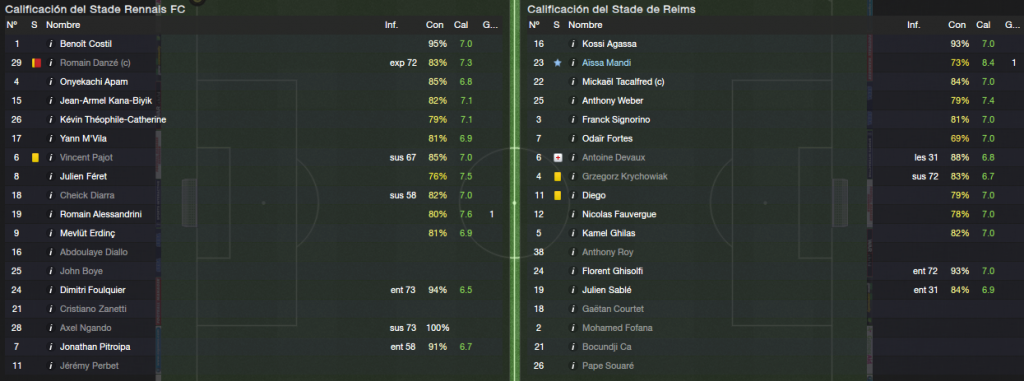This screenshot has width=1024, height=381.
Task: Click injury cross icon for Antoine Devaux
Action: coord(557,157)
